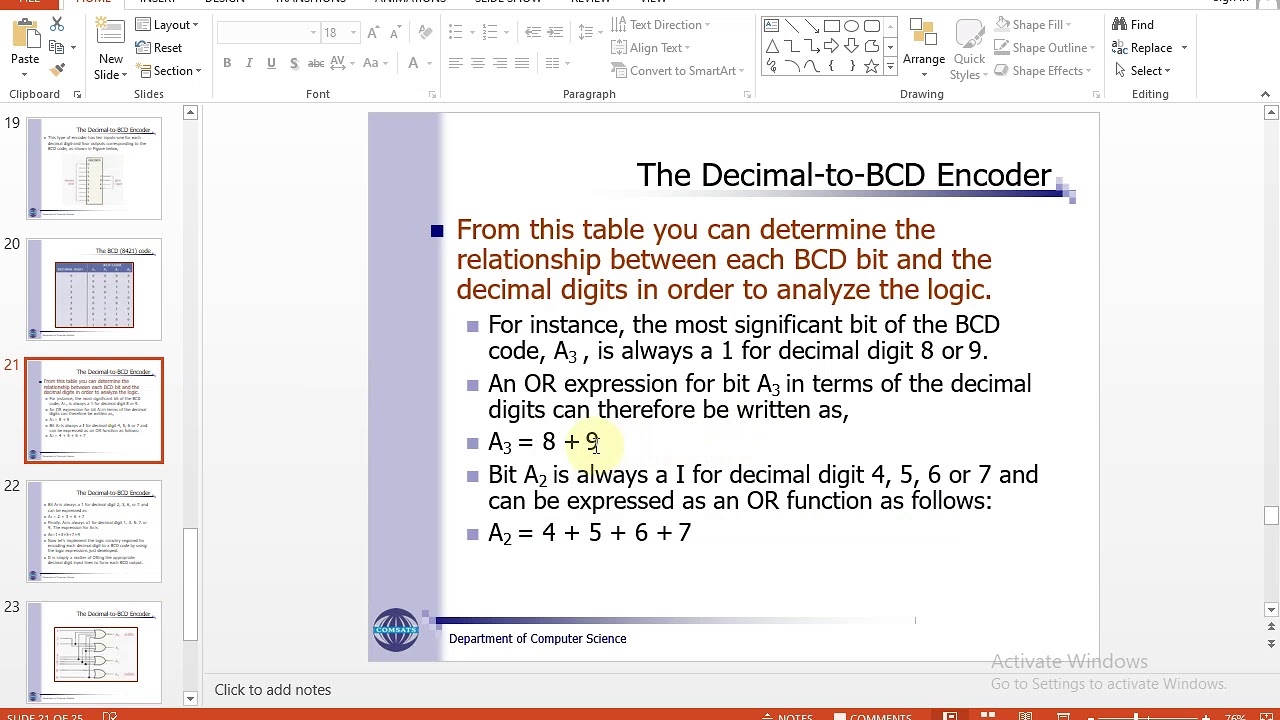Open Quick Styles gallery
The width and height of the screenshot is (1280, 720).
click(969, 49)
